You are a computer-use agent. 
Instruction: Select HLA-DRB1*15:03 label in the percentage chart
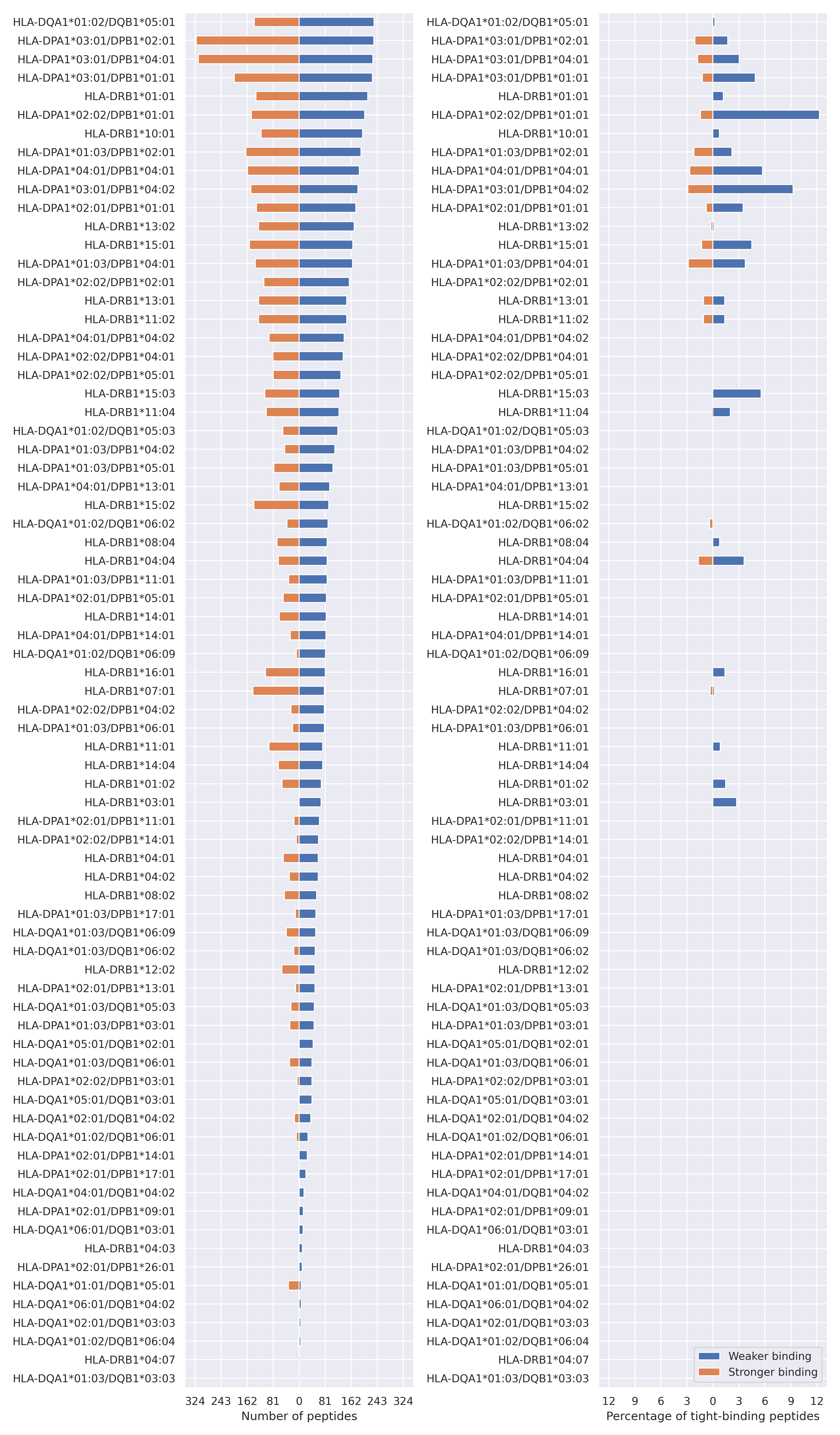(543, 393)
